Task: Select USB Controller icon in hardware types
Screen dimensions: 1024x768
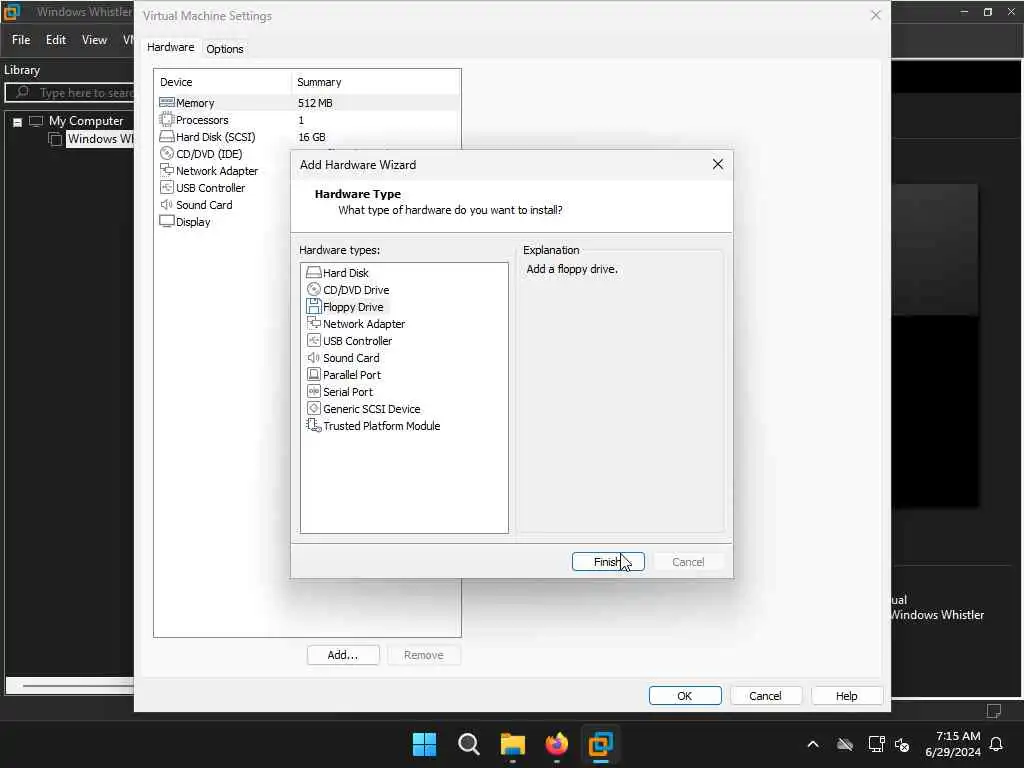Action: click(313, 340)
